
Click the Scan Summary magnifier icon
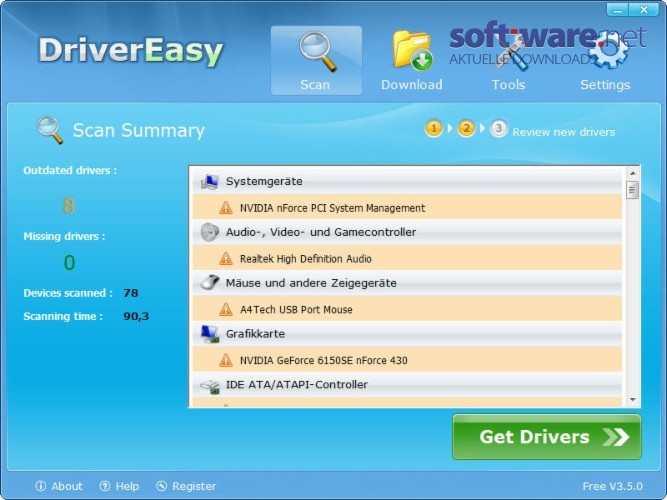[x=50, y=130]
